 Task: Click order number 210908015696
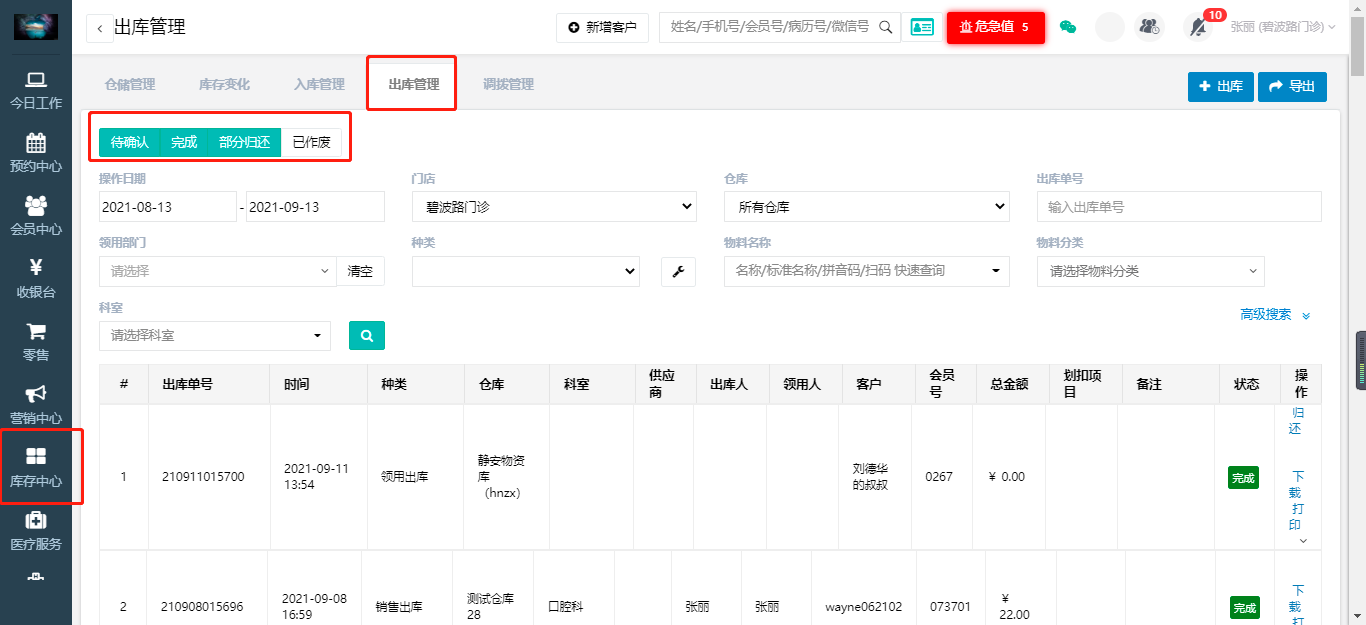coord(203,607)
